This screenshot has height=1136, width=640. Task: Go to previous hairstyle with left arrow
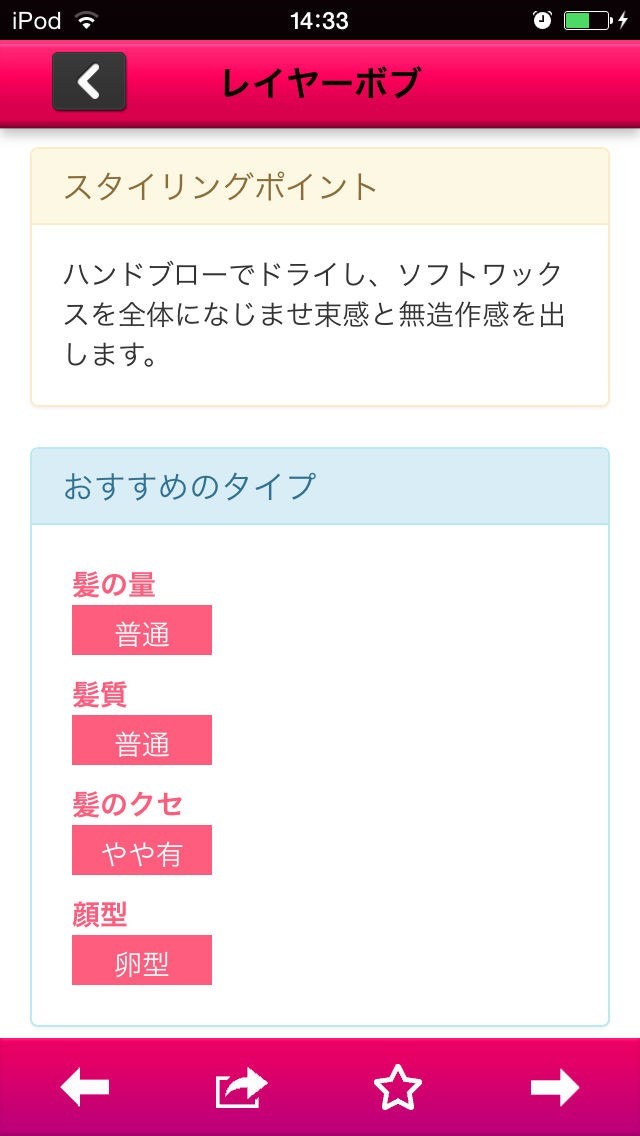click(85, 1087)
